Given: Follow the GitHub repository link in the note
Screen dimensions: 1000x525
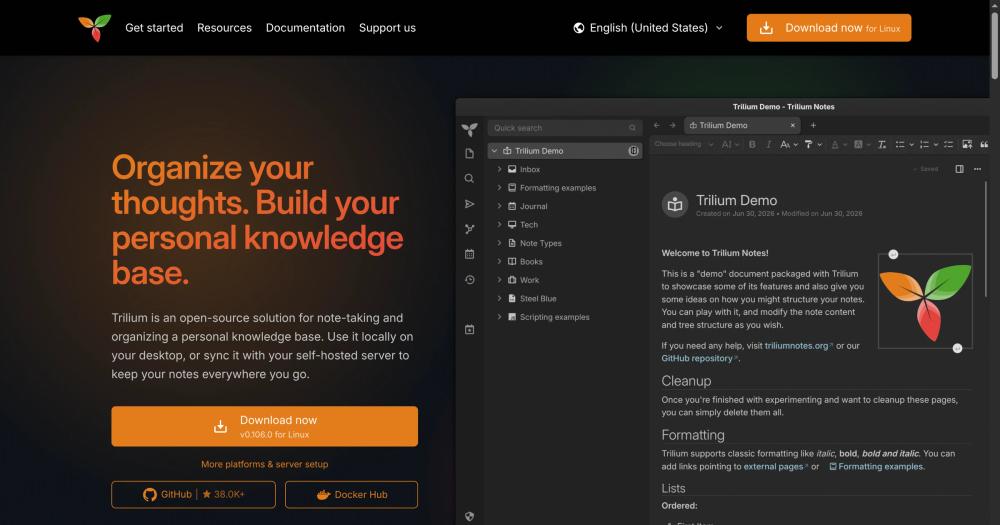Looking at the screenshot, I should point(697,359).
